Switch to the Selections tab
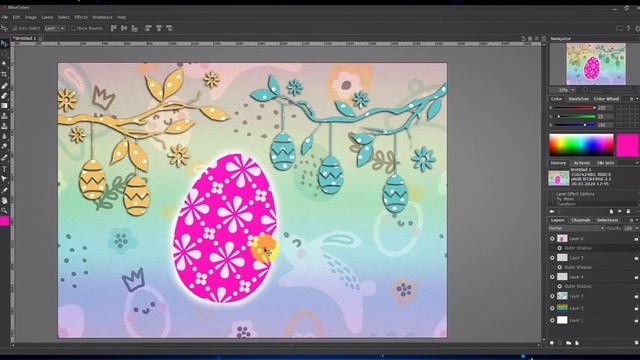The image size is (640, 360). (x=607, y=220)
